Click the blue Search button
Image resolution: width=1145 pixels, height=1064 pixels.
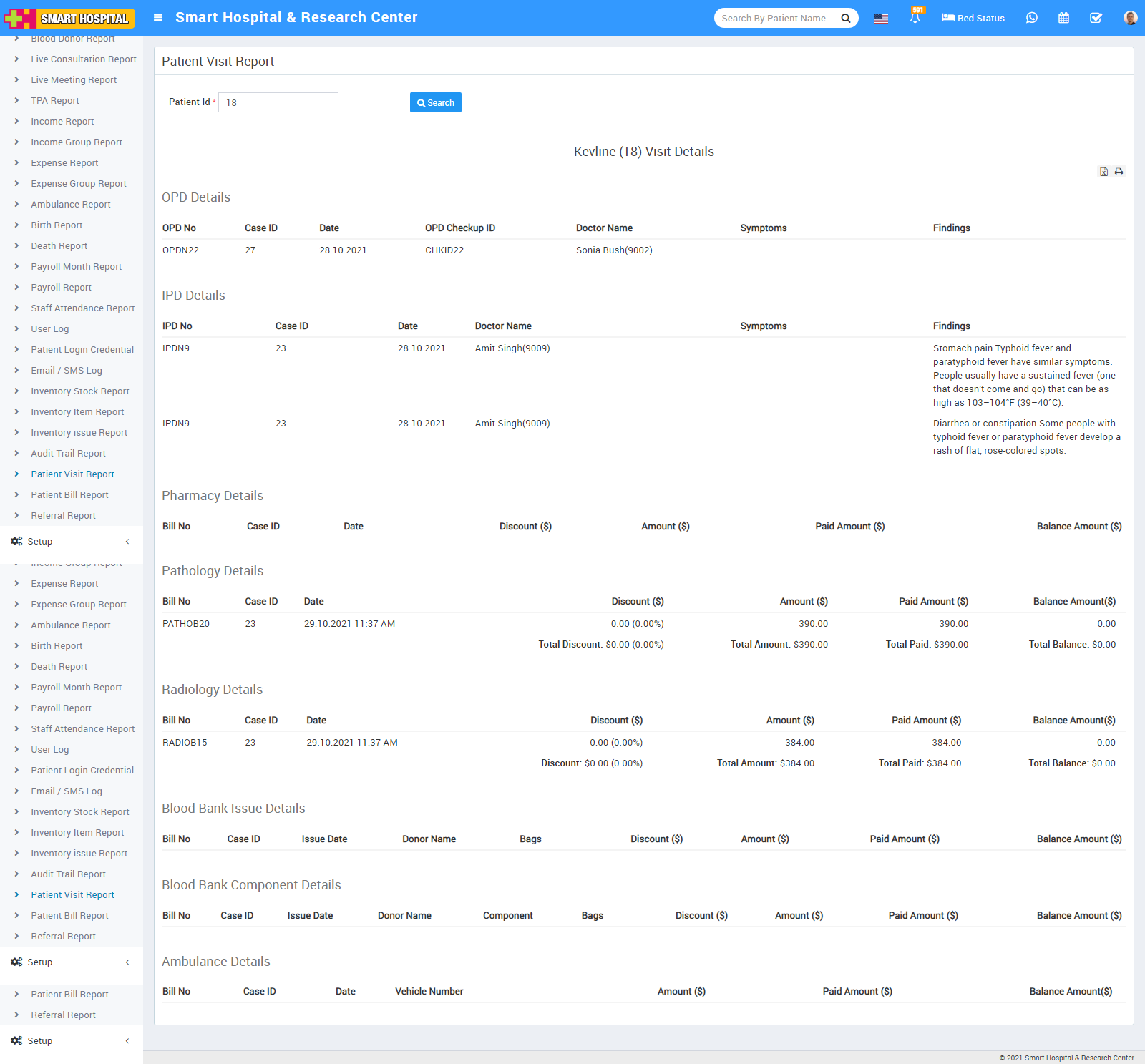(x=435, y=102)
